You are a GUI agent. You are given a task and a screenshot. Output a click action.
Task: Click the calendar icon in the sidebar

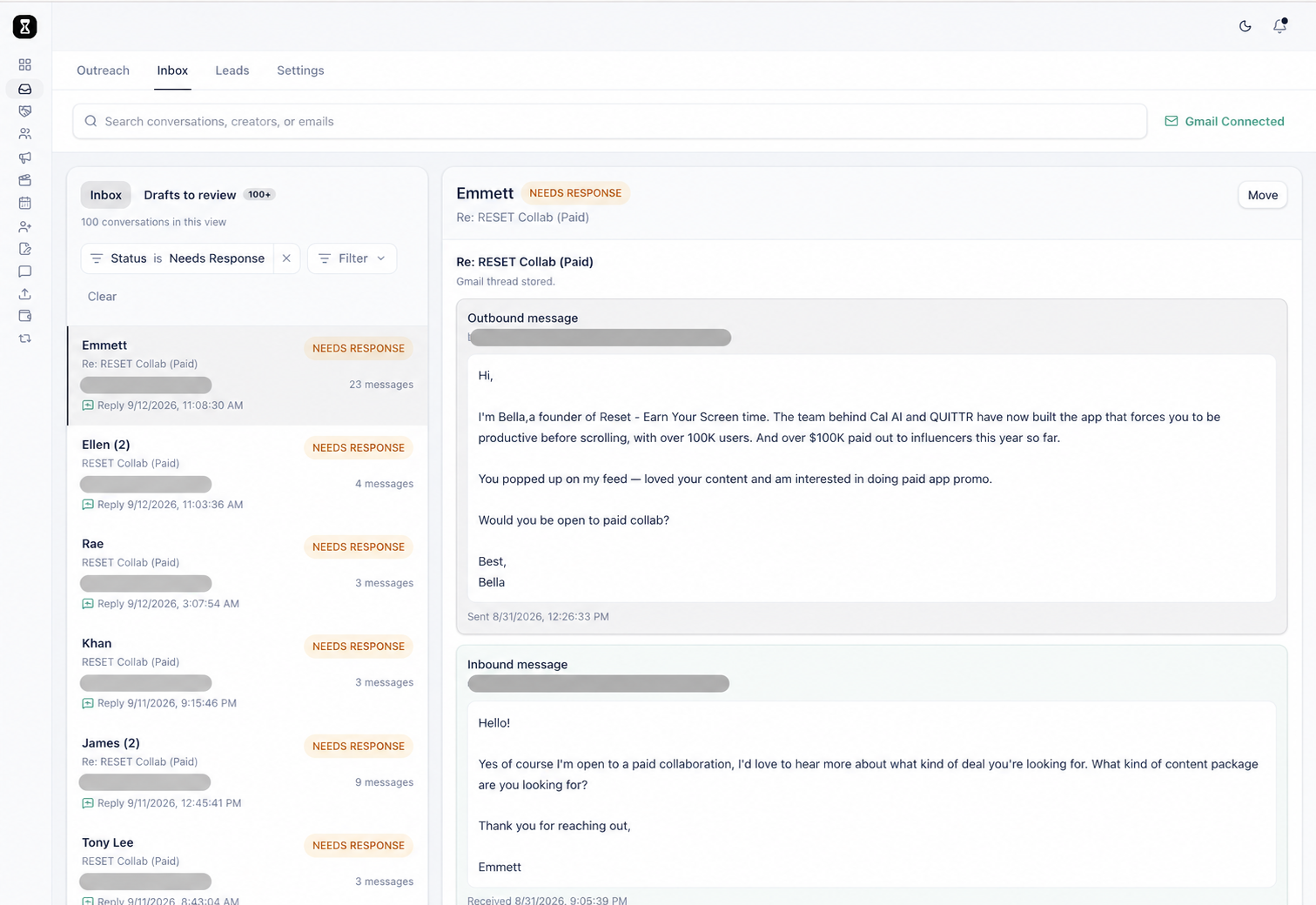click(24, 203)
